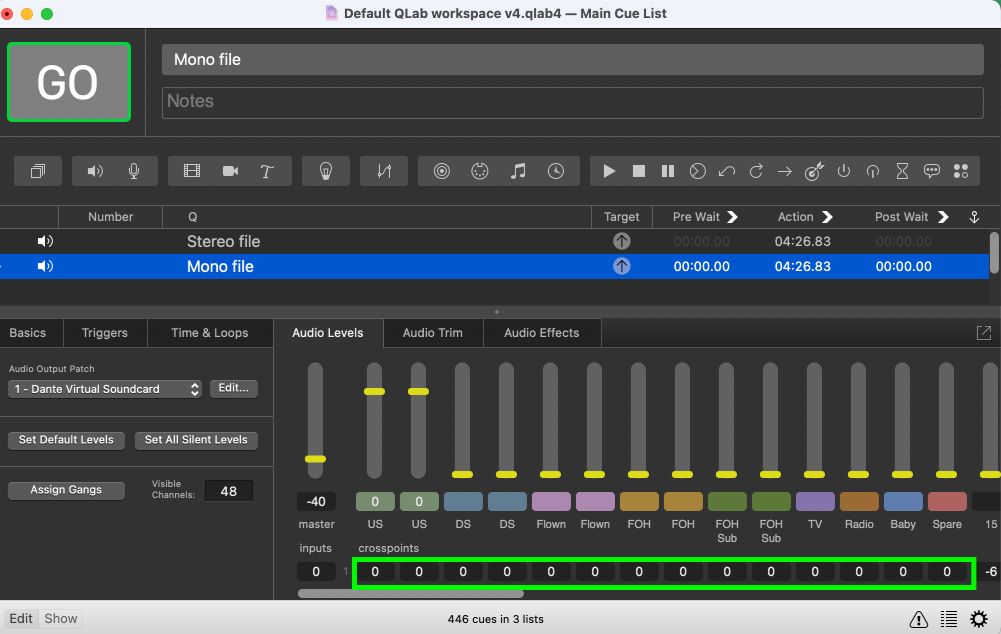Click Set Default Levels

pyautogui.click(x=66, y=440)
